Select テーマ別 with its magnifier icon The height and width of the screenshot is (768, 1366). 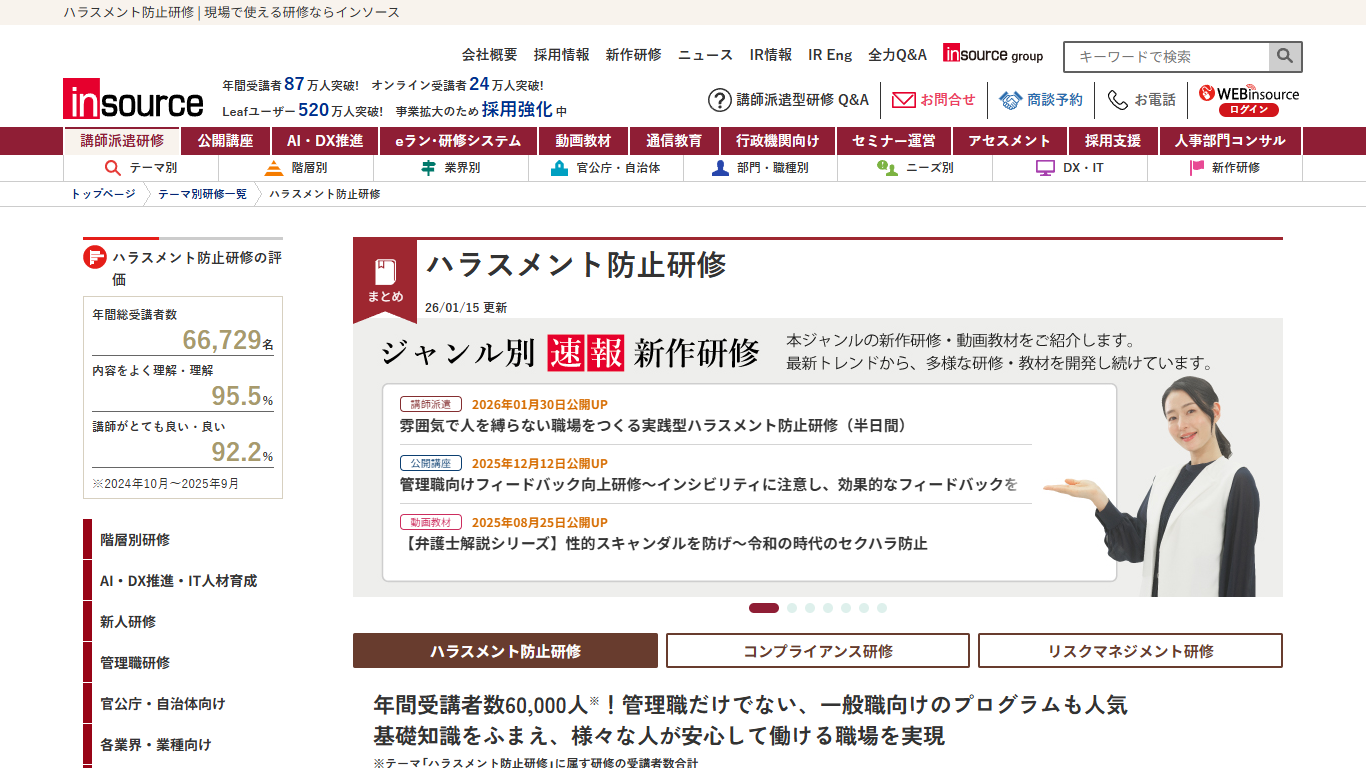coord(111,167)
